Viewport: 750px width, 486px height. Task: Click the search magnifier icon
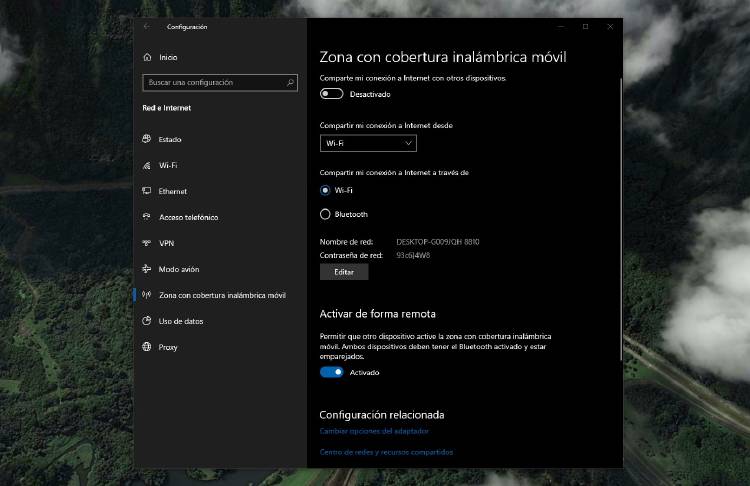[290, 83]
